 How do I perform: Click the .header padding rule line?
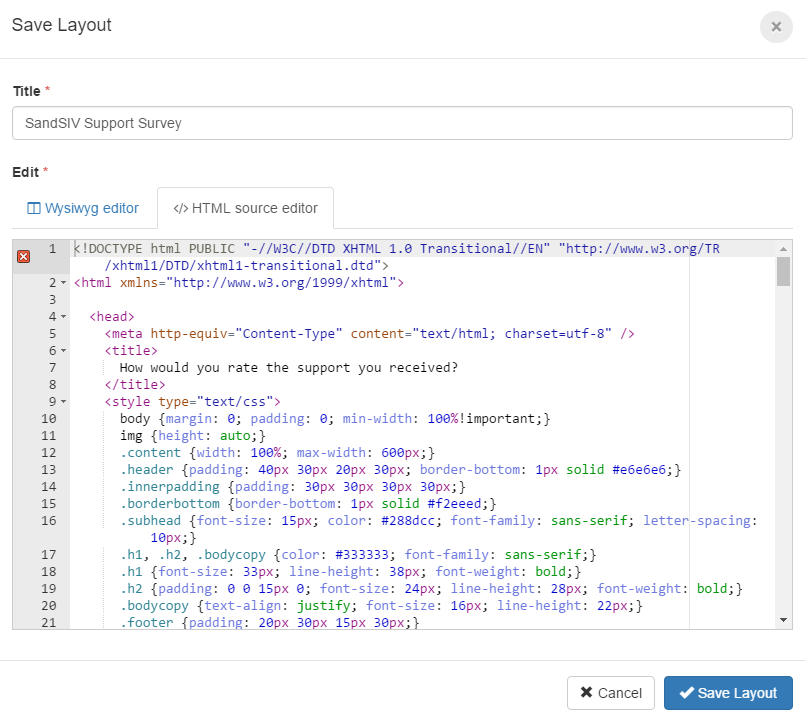point(400,469)
